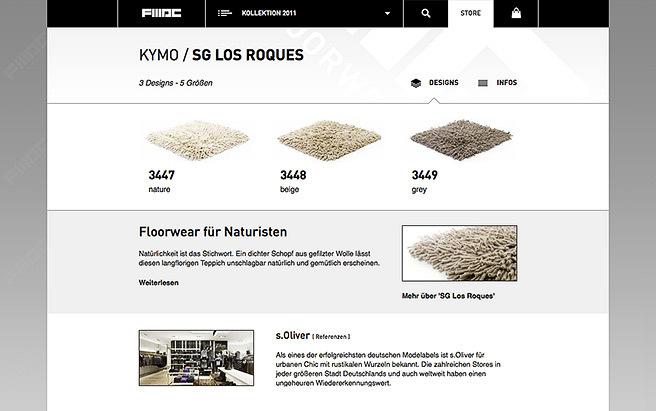Click the s.Oliver Referenzen heading
The height and width of the screenshot is (411, 656).
313,336
